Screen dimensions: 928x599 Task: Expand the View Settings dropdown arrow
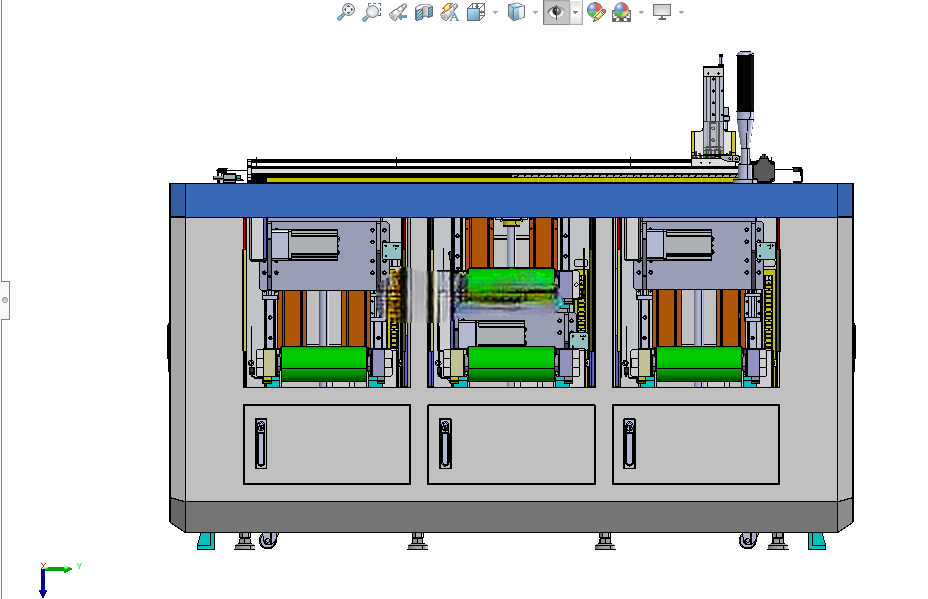681,12
